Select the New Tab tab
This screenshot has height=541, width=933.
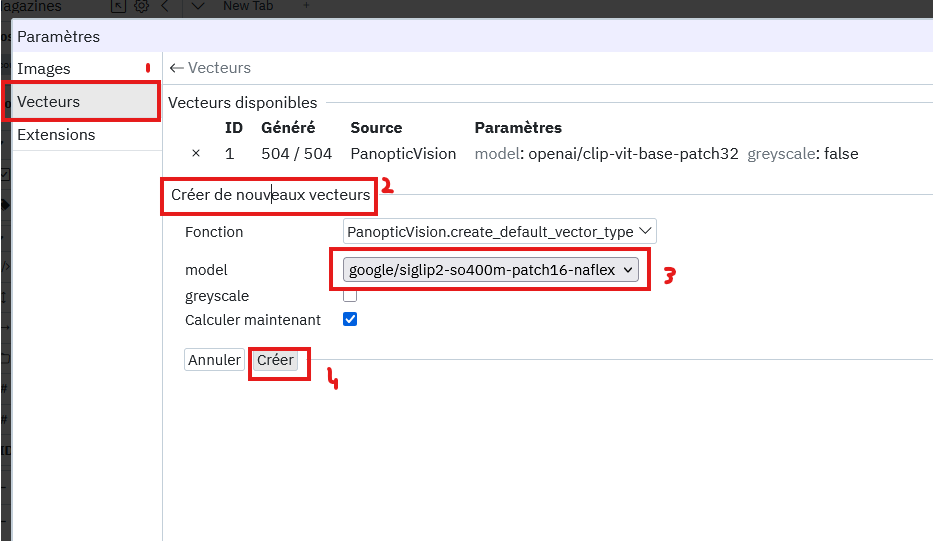(x=250, y=6)
